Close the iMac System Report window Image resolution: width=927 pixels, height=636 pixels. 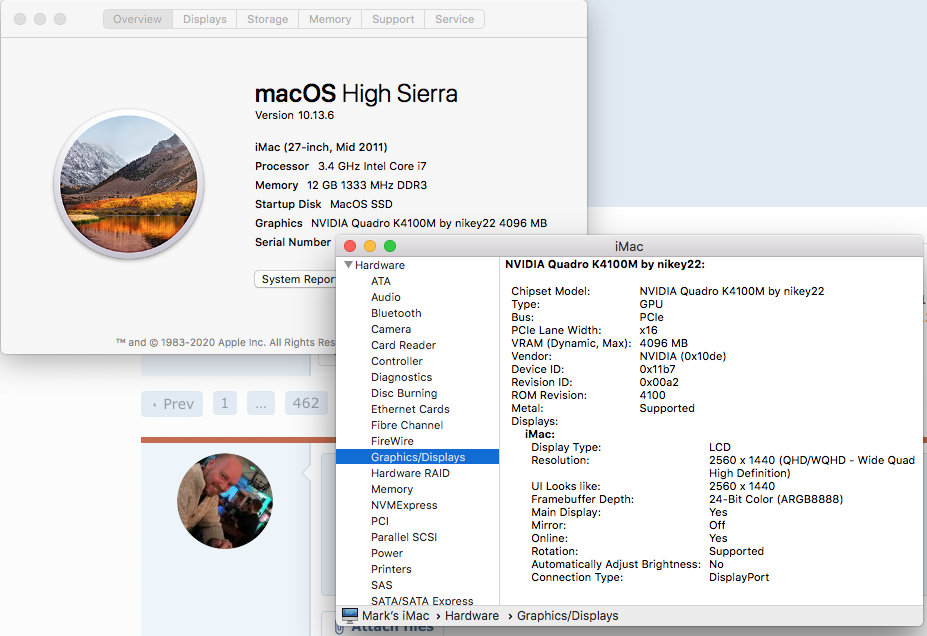click(350, 246)
